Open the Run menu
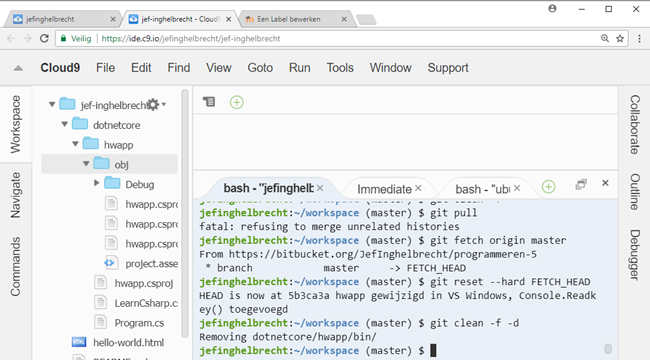Viewport: 650px width, 360px height. tap(299, 68)
